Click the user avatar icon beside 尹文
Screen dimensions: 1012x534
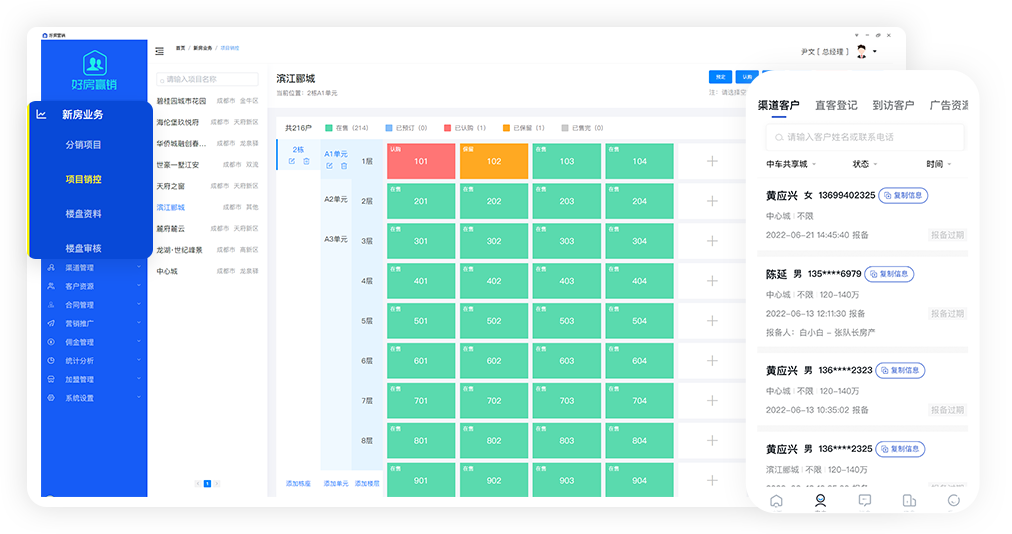pyautogui.click(x=860, y=51)
